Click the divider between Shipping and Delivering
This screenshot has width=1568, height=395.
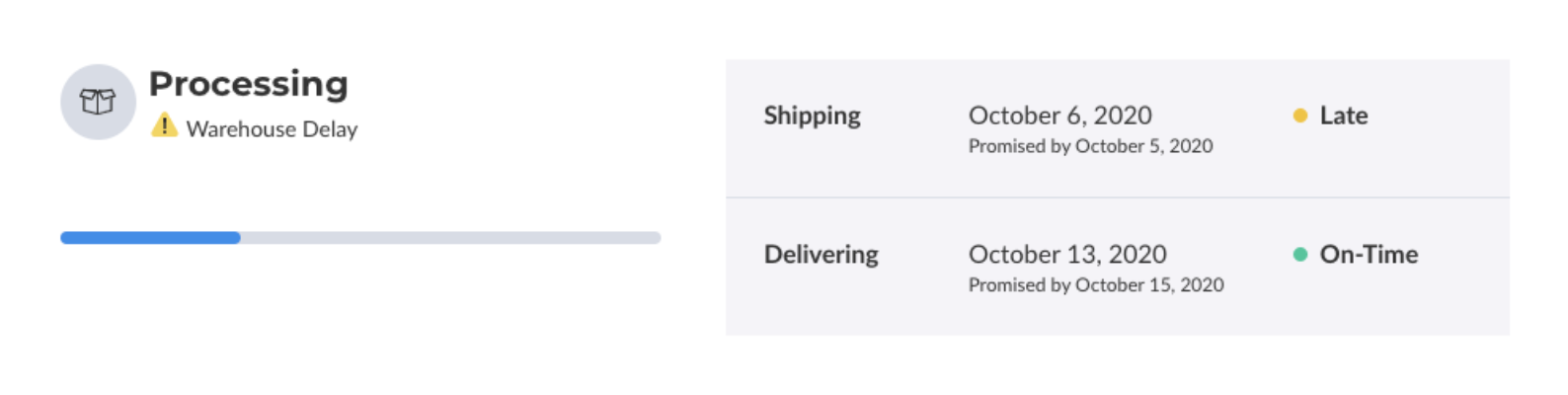point(1118,197)
